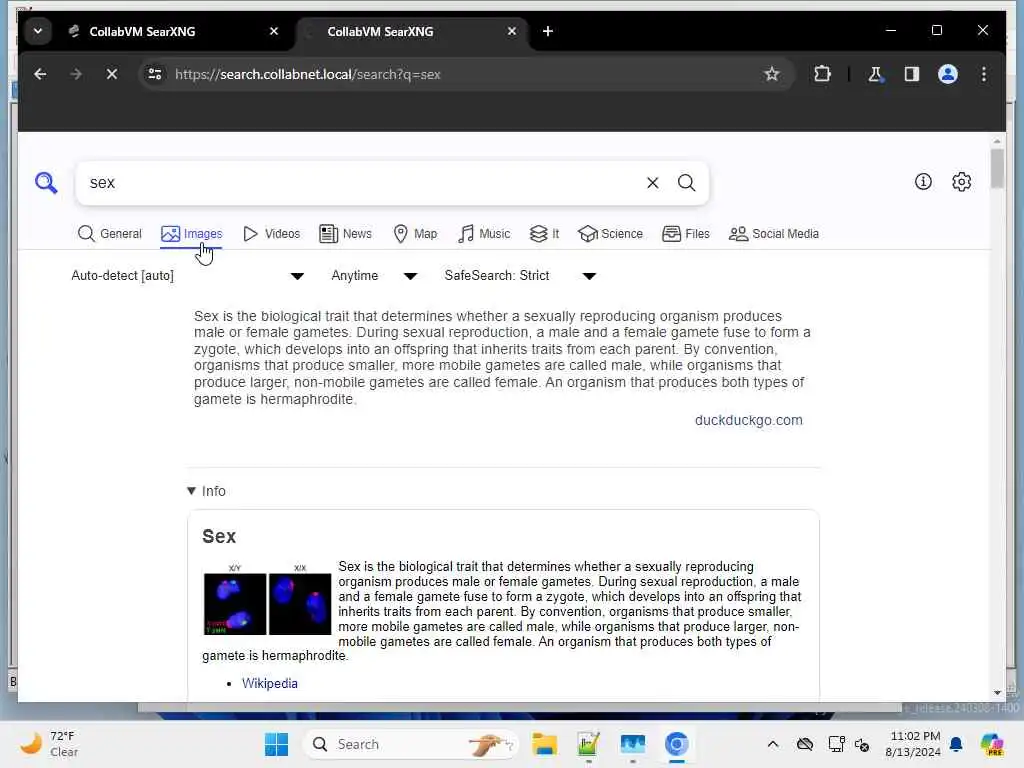This screenshot has width=1024, height=768.
Task: Open the Anytime time range dropdown
Action: click(x=374, y=276)
